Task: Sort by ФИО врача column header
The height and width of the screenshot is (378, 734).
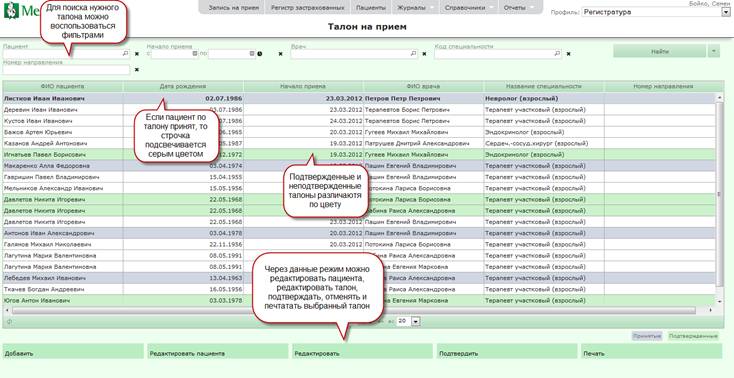Action: coord(423,87)
